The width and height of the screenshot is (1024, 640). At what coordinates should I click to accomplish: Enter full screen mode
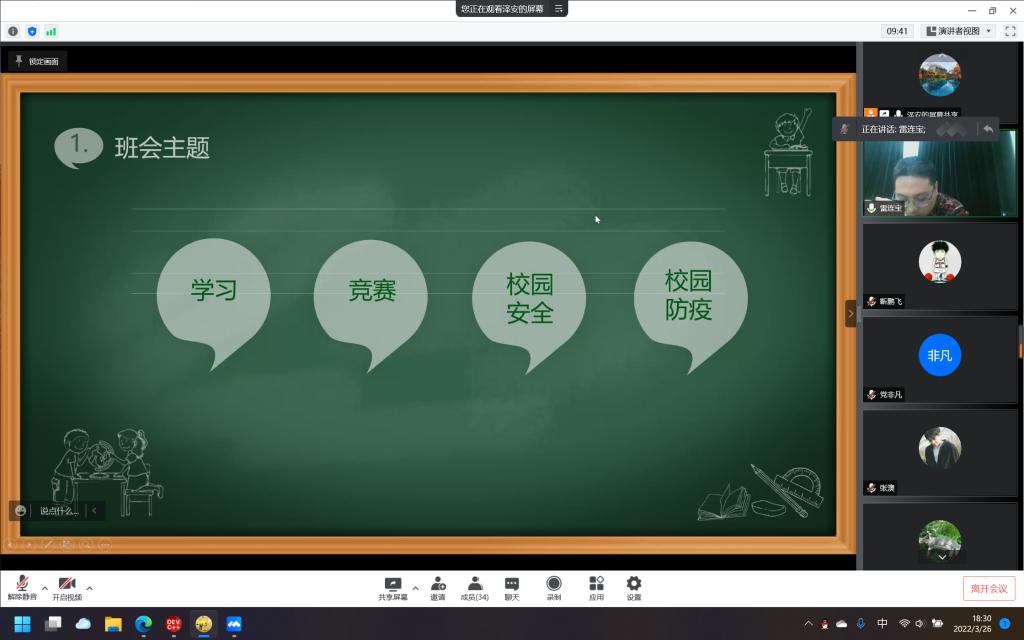point(1009,31)
